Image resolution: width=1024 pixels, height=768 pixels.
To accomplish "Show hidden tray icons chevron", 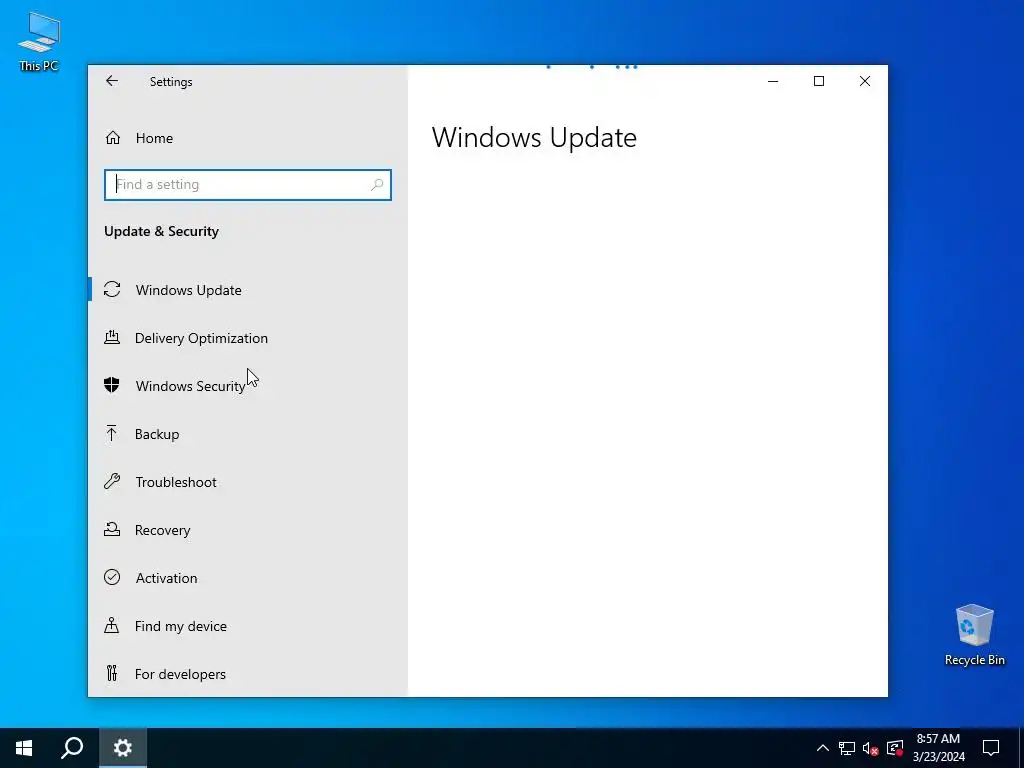I will [823, 748].
